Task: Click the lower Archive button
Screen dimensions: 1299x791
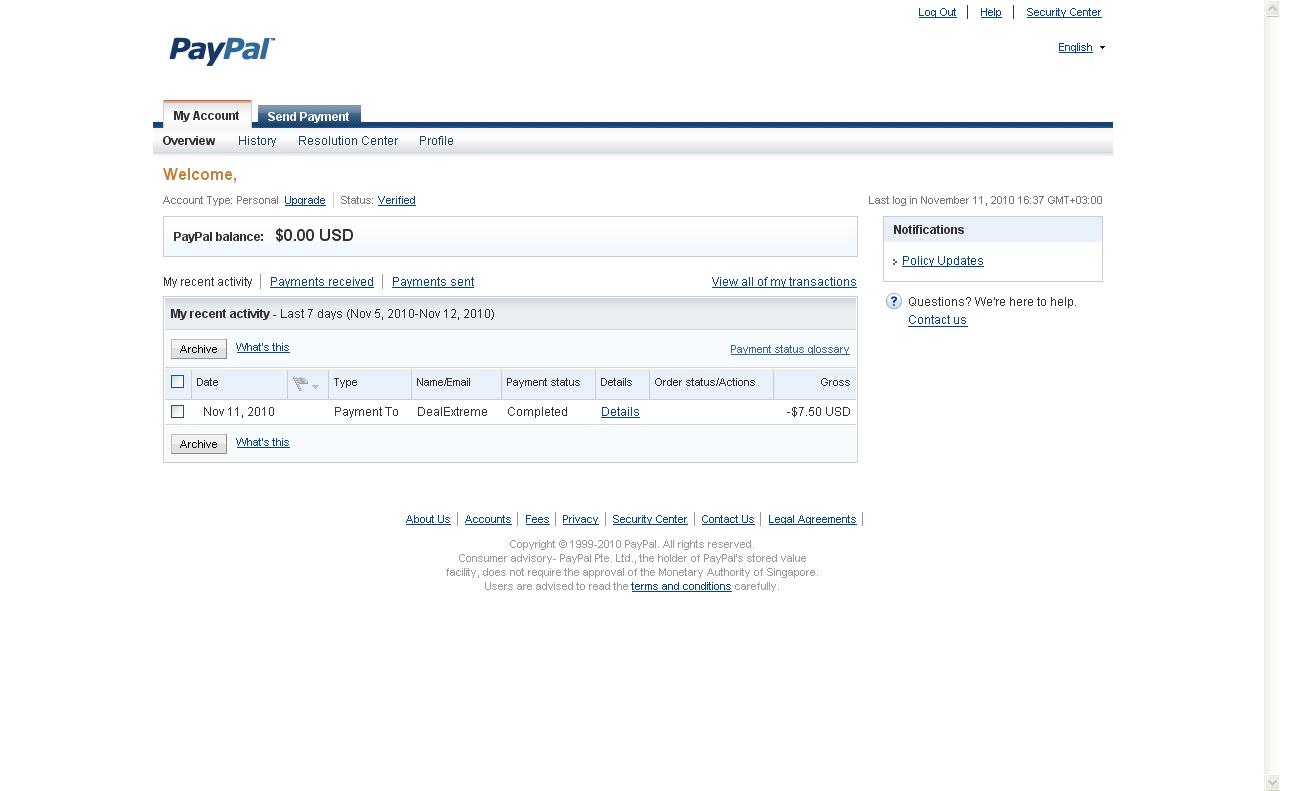Action: pos(199,444)
